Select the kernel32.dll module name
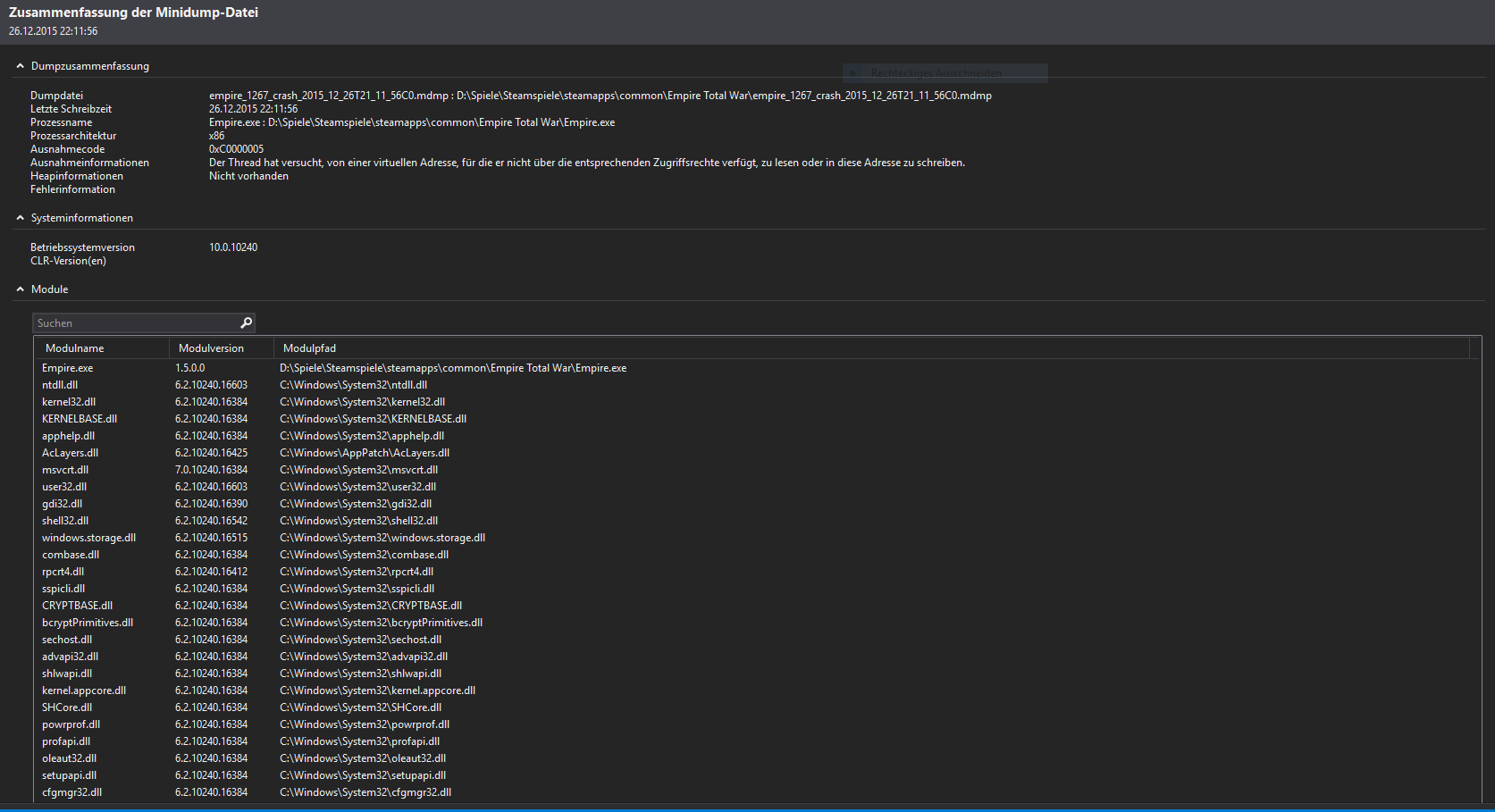The image size is (1495, 812). tap(69, 402)
